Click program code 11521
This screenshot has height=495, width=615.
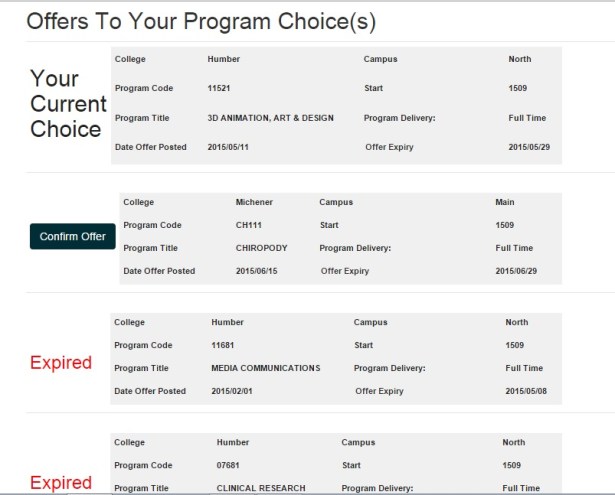click(x=219, y=89)
